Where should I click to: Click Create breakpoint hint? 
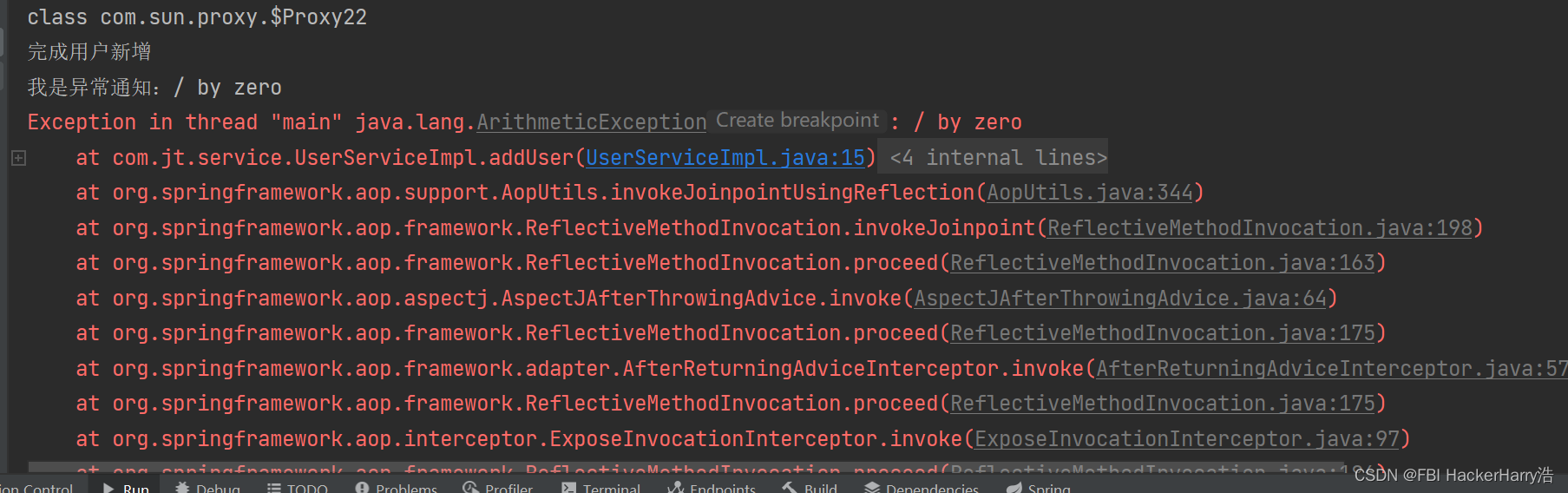797,121
